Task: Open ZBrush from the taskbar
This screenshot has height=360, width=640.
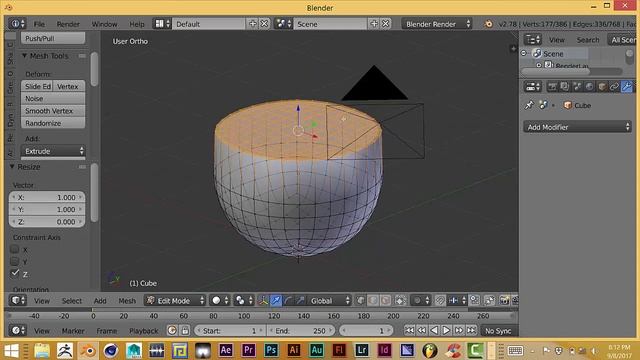Action: [64, 350]
